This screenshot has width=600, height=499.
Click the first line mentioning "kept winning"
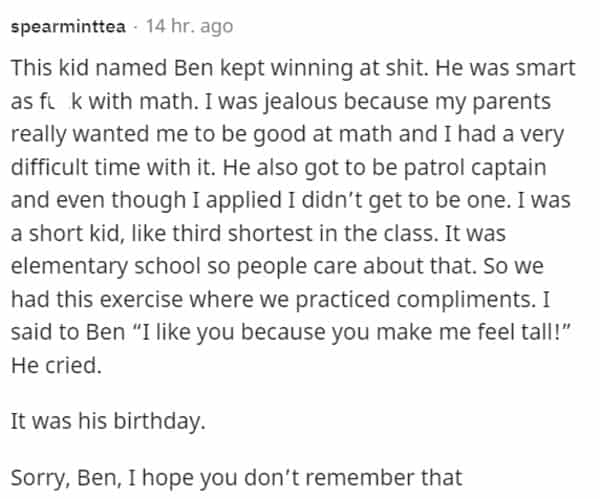pyautogui.click(x=290, y=71)
